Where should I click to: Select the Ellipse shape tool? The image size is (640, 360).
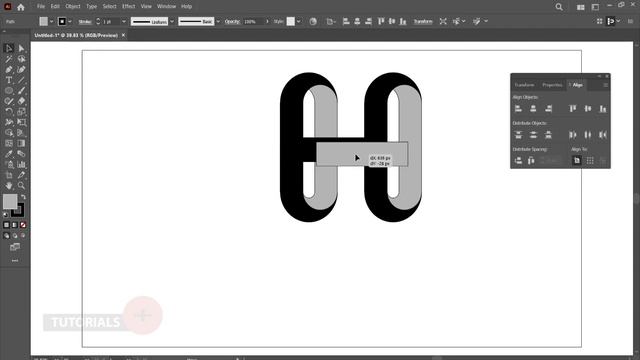(9, 91)
